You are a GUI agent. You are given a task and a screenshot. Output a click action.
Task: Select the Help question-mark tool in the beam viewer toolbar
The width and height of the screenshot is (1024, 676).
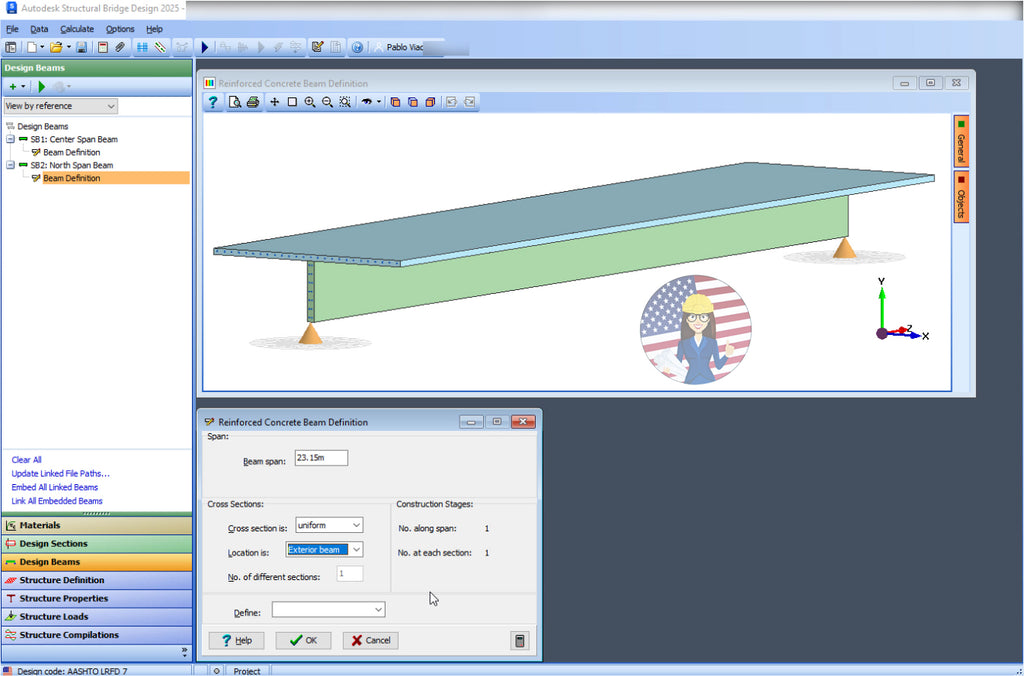coord(213,102)
